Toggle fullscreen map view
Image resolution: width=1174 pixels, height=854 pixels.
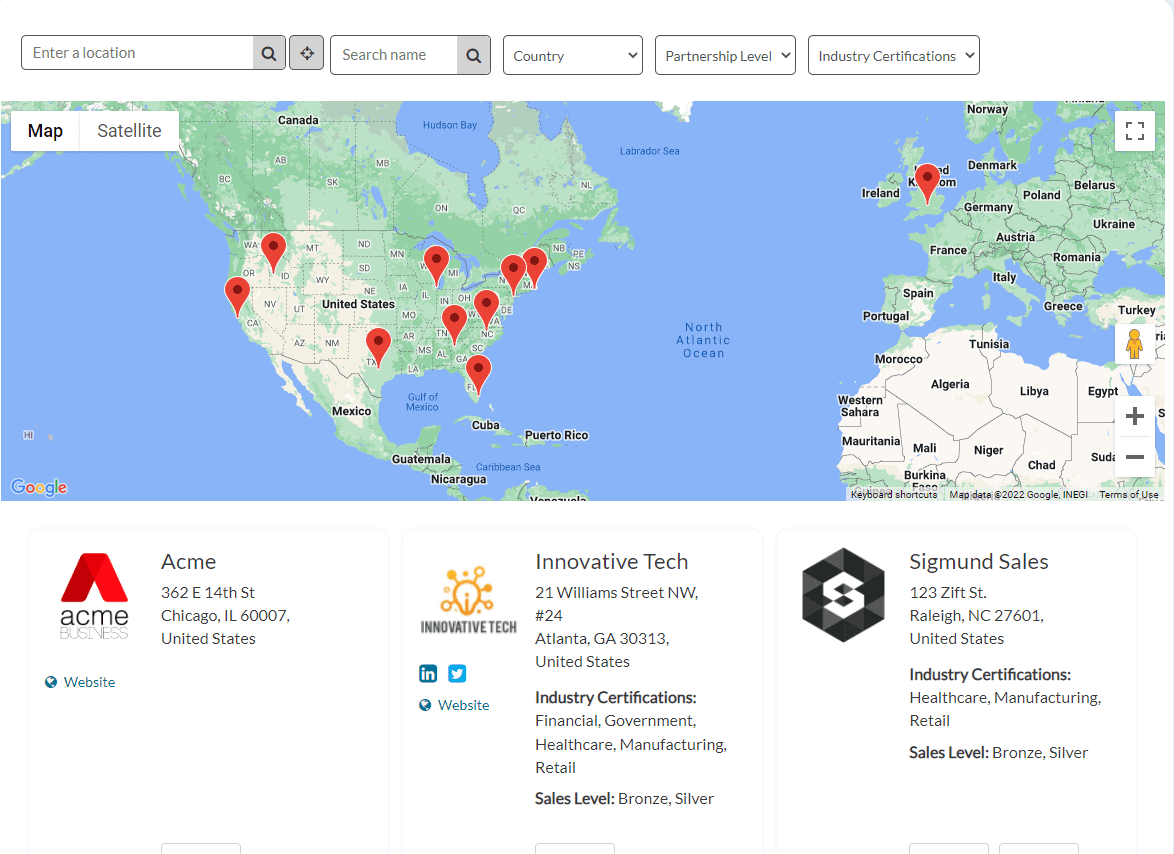click(1134, 131)
